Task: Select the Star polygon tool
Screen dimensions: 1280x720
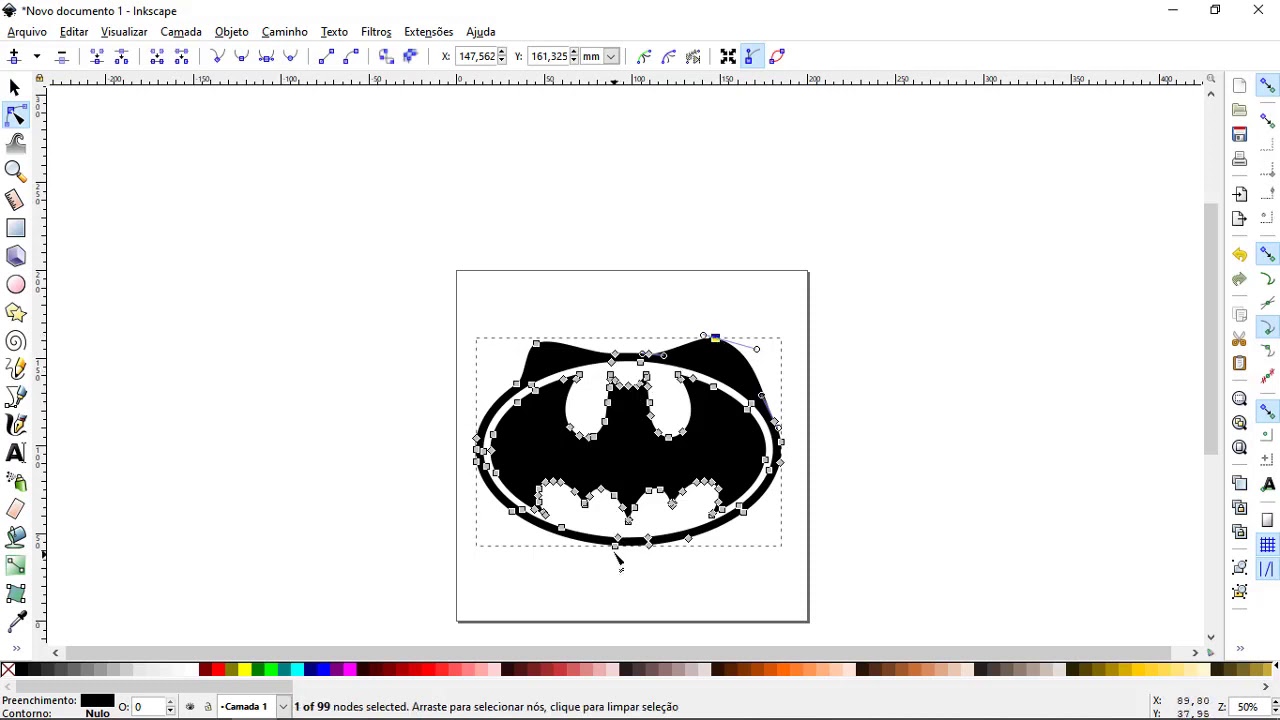Action: [x=15, y=313]
